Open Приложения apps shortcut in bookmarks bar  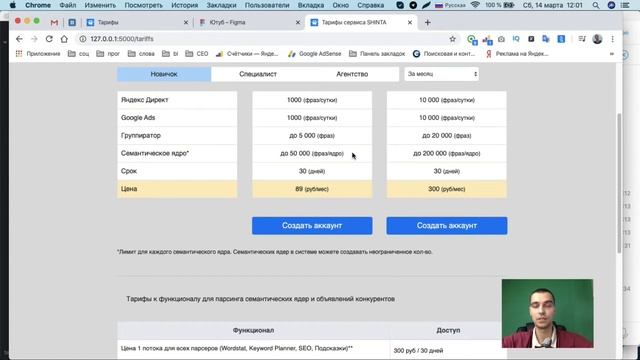38,53
